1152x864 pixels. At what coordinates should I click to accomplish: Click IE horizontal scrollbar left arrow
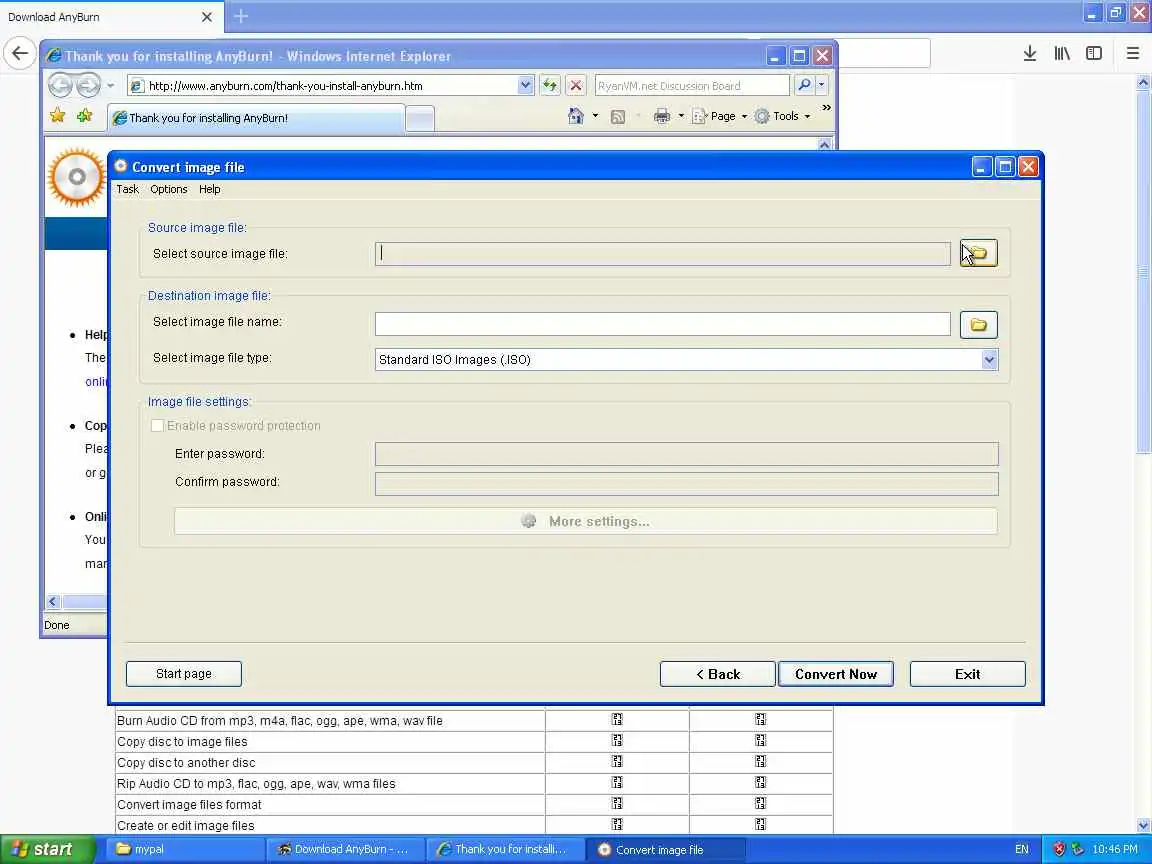[x=52, y=602]
